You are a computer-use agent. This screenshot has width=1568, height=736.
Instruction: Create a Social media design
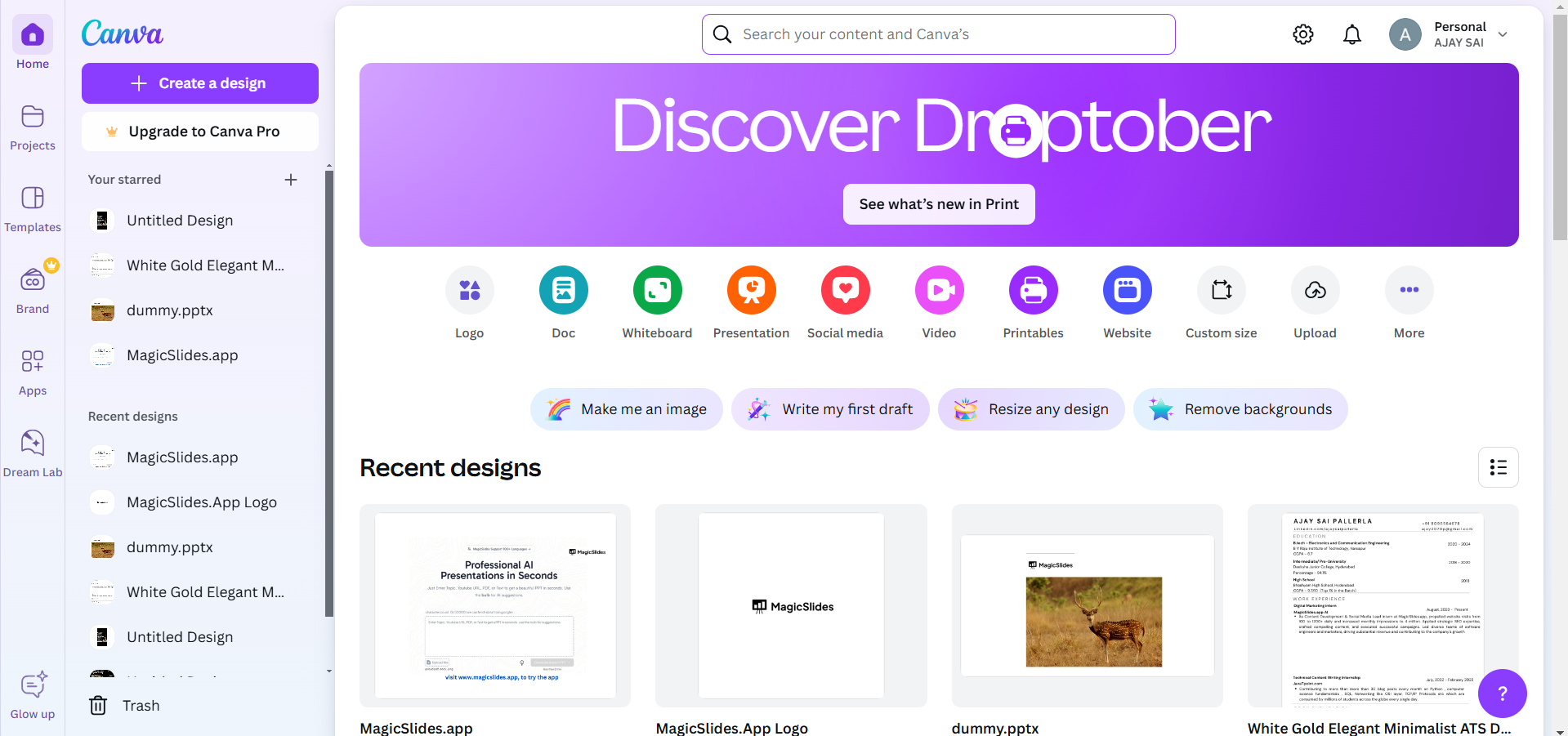[x=846, y=302]
